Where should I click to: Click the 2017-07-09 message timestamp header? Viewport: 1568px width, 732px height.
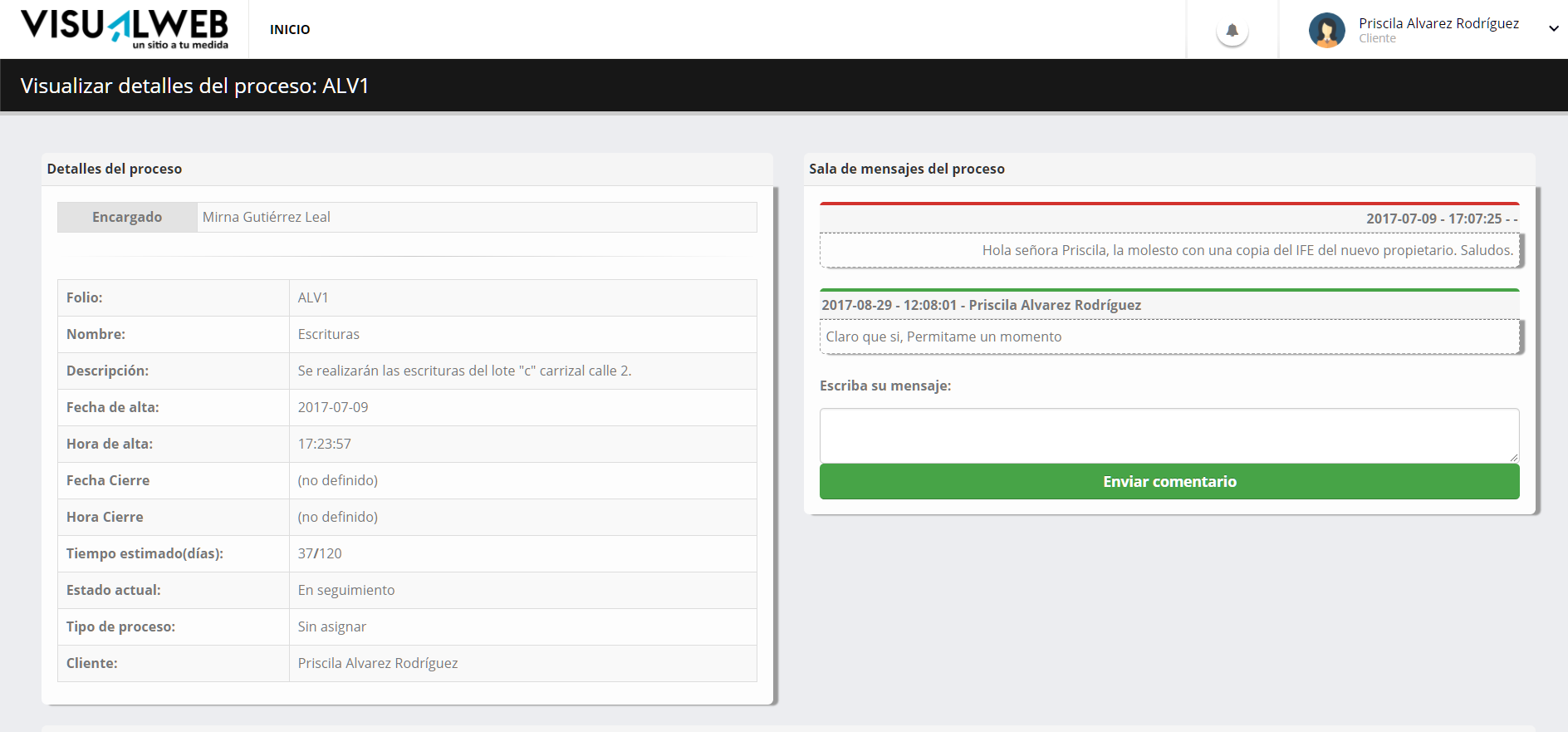click(x=1441, y=219)
